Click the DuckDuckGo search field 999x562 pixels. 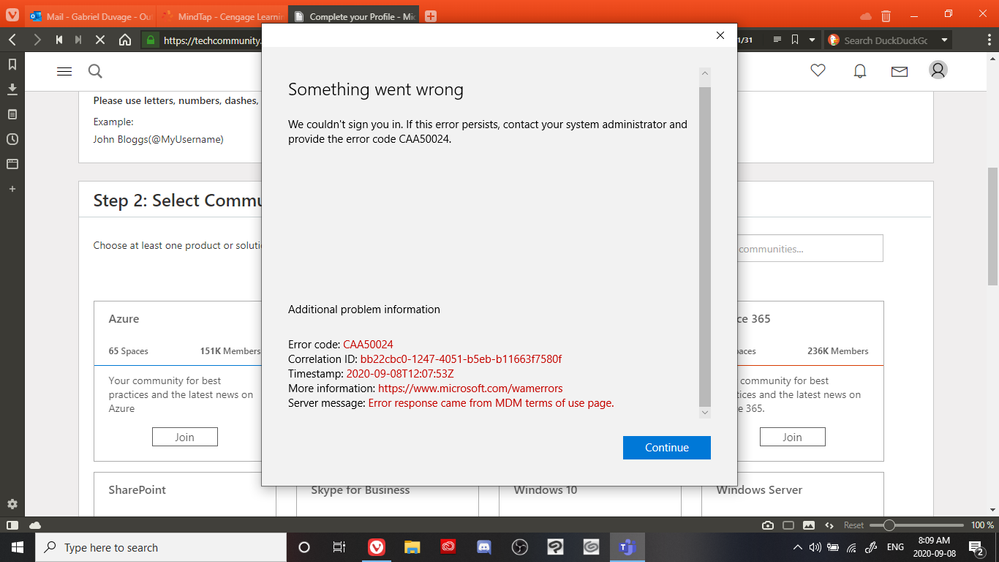(x=888, y=40)
